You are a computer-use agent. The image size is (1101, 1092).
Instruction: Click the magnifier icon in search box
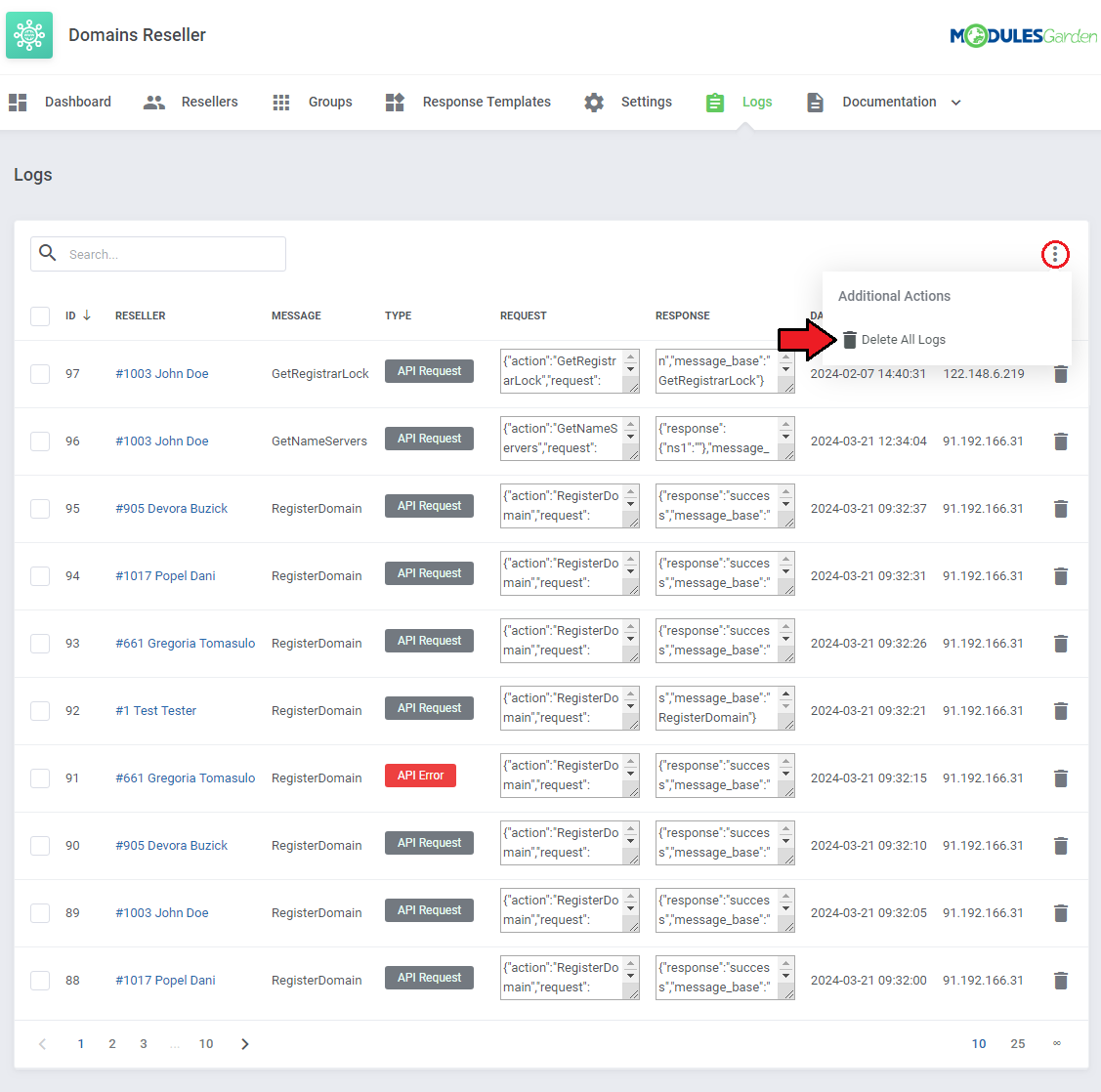tap(48, 254)
